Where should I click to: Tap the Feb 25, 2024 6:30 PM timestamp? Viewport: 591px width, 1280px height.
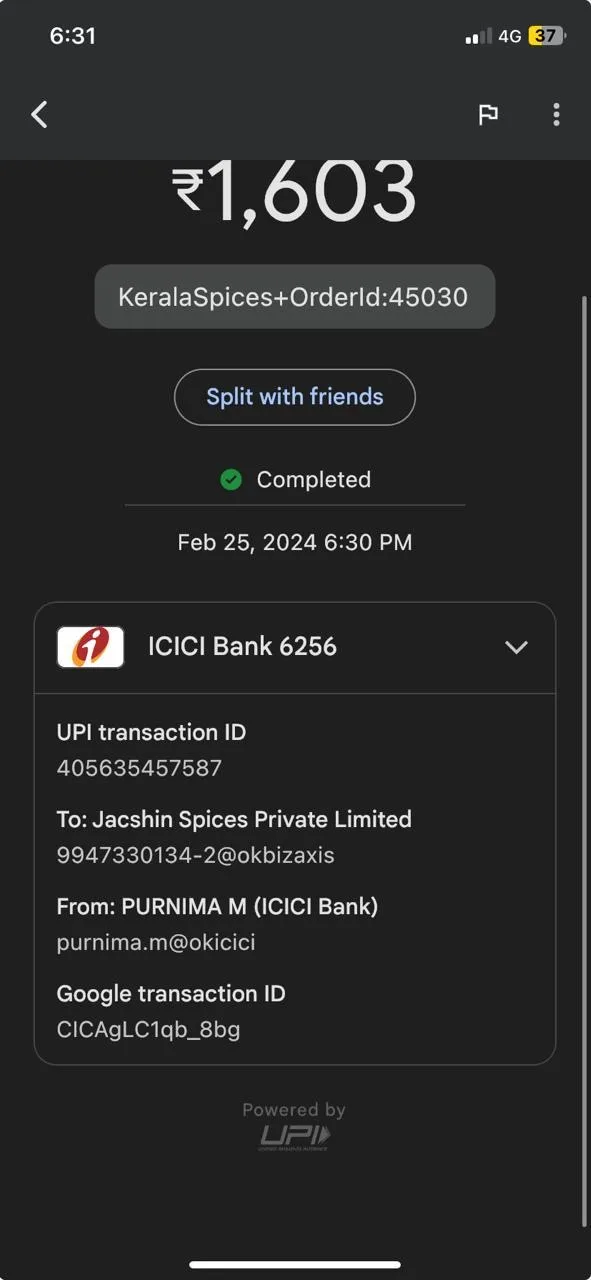coord(295,542)
